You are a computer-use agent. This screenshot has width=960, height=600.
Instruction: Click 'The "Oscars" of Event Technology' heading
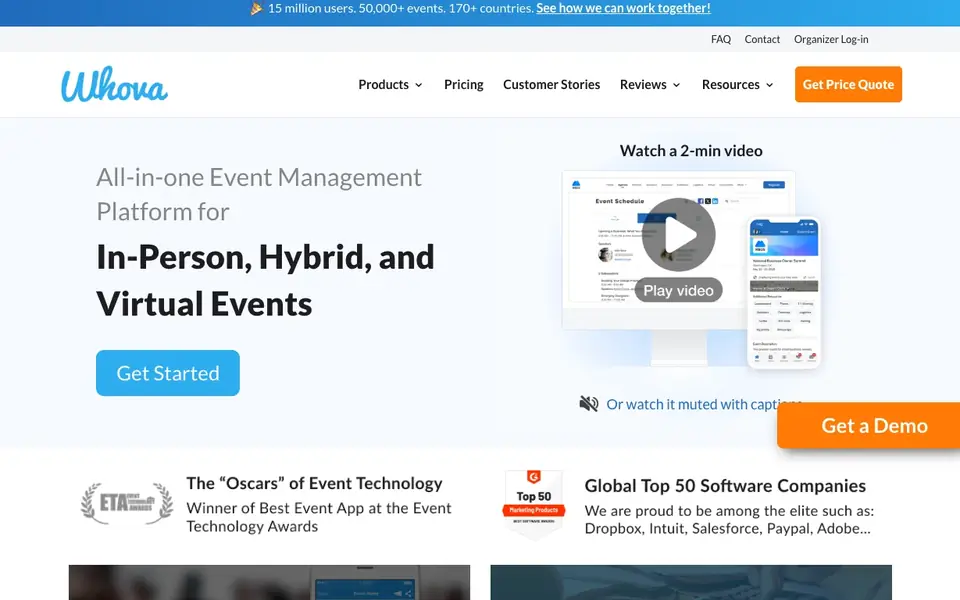click(x=314, y=484)
